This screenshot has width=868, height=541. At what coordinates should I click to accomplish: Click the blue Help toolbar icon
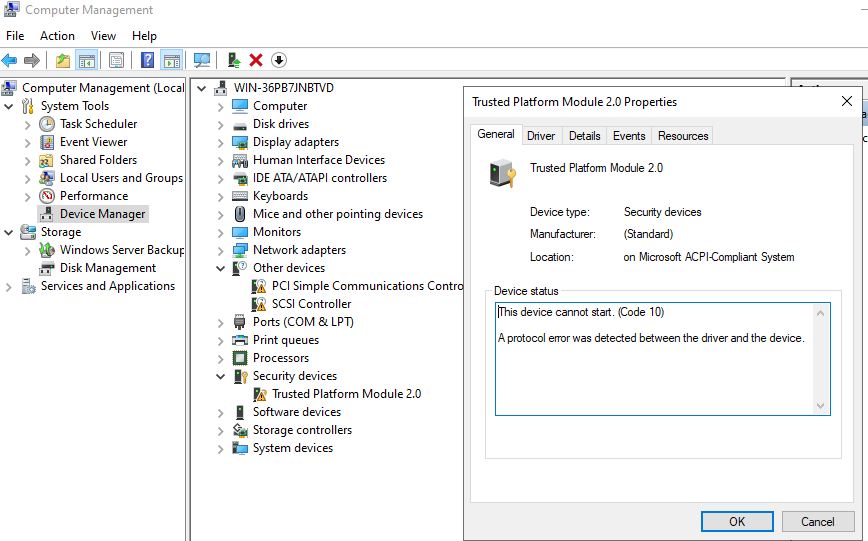(x=148, y=60)
